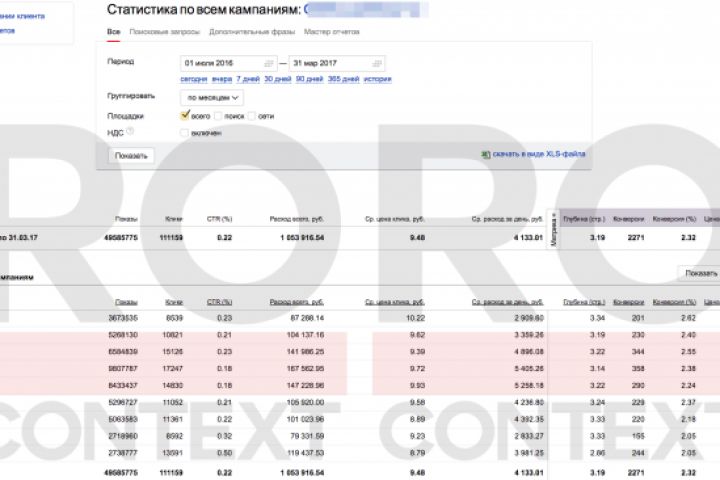Click the Показать button under НДС
The image size is (720, 480).
click(131, 156)
